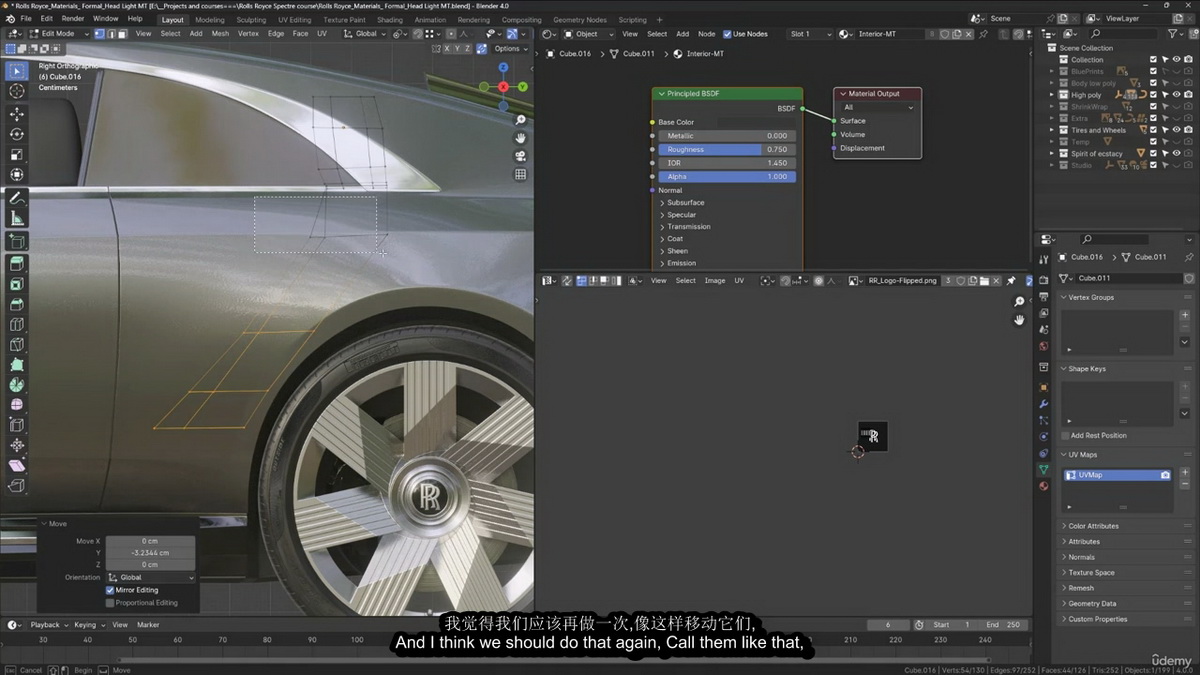Click the Z axis on navigation gizmo

[x=503, y=67]
